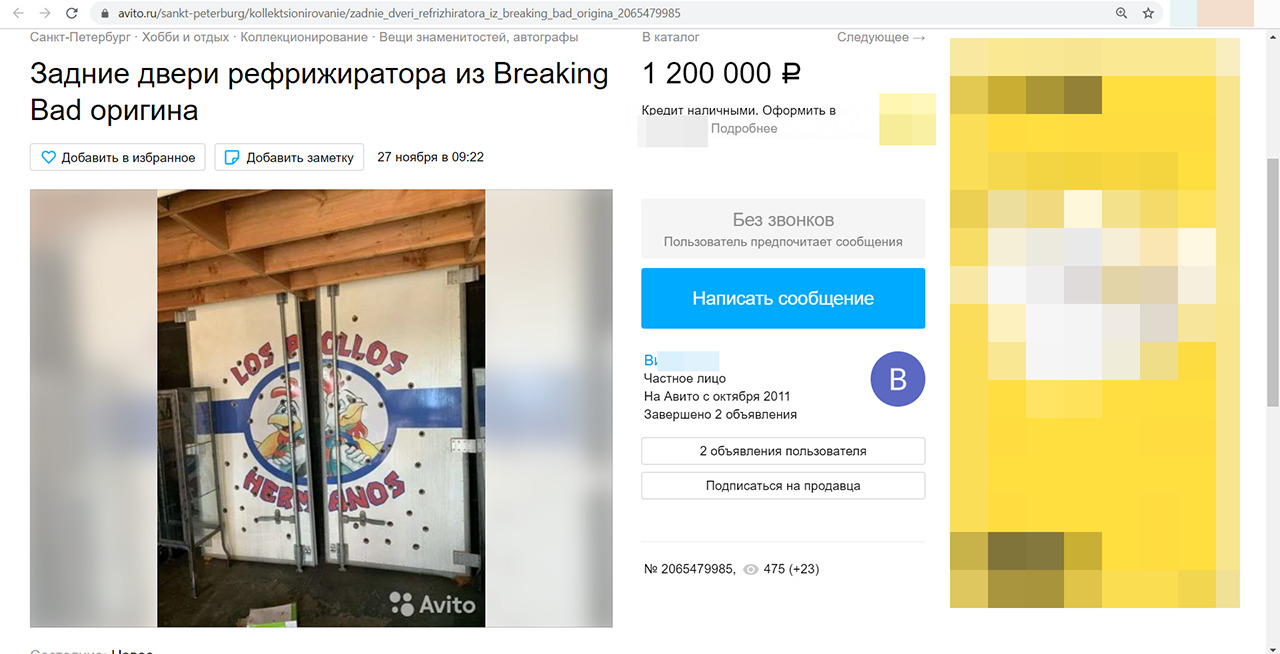Image resolution: width=1280 pixels, height=654 pixels.
Task: Open the zoom magnifier icon in address bar
Action: coord(1121,14)
